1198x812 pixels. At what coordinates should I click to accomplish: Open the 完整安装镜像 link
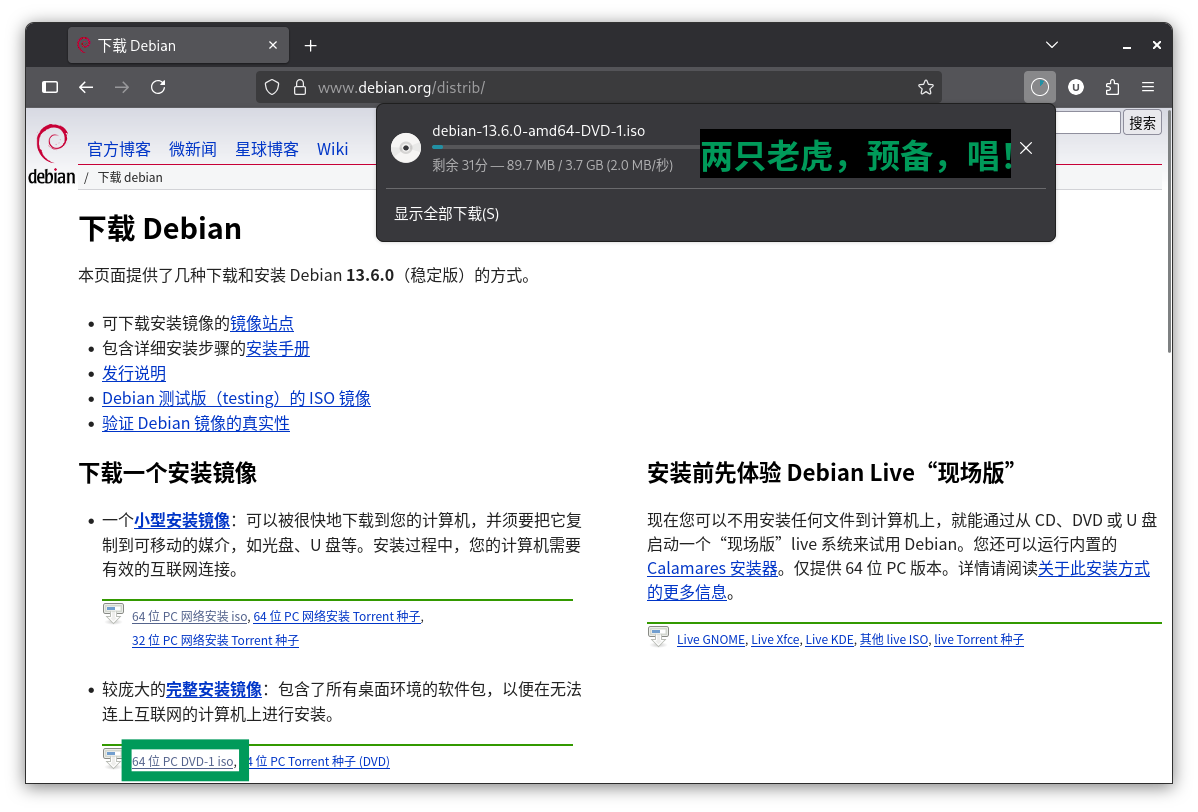coord(214,690)
